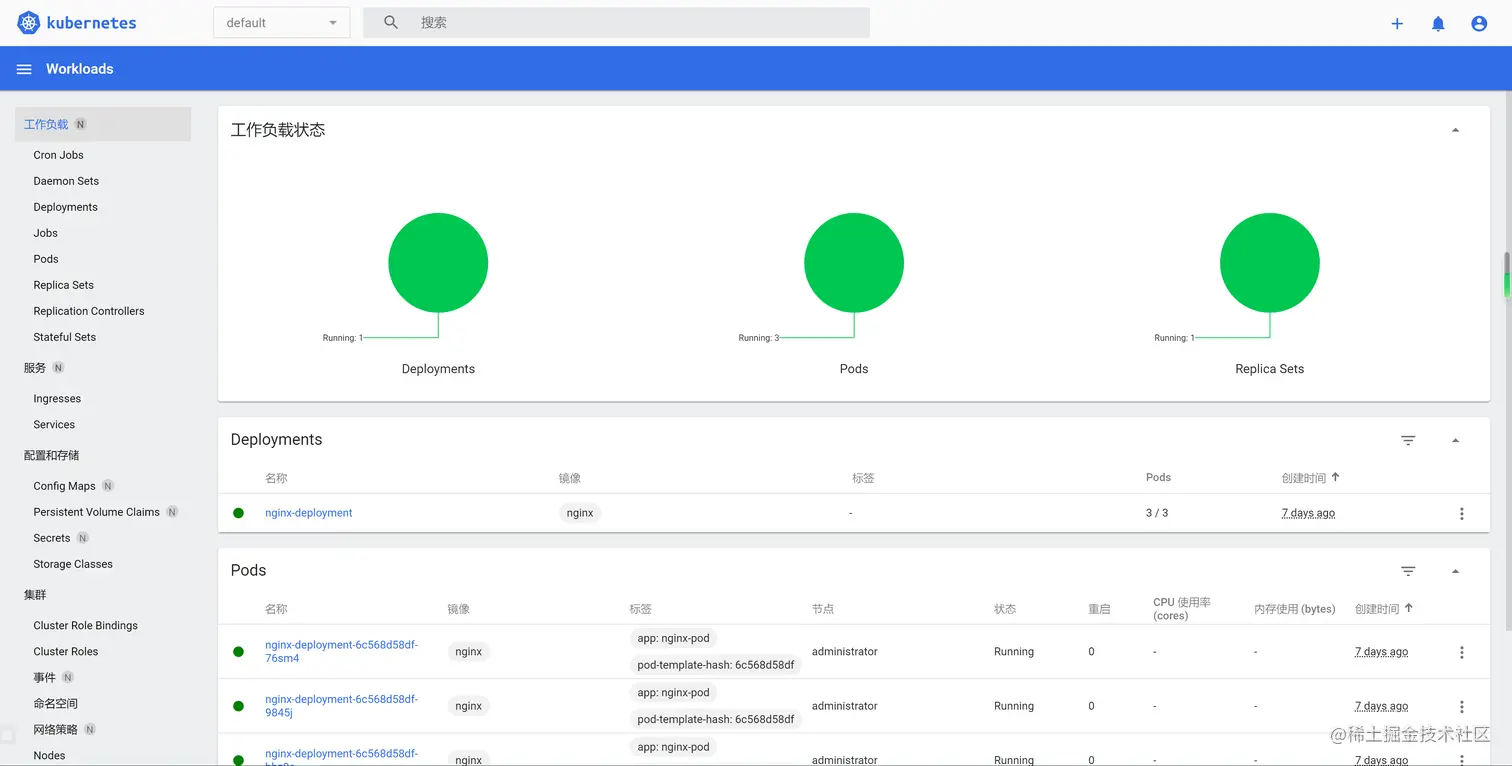Click 'app: nginx-pod' label of pod 76sm4
Screen dimensions: 1512x766
click(x=673, y=638)
